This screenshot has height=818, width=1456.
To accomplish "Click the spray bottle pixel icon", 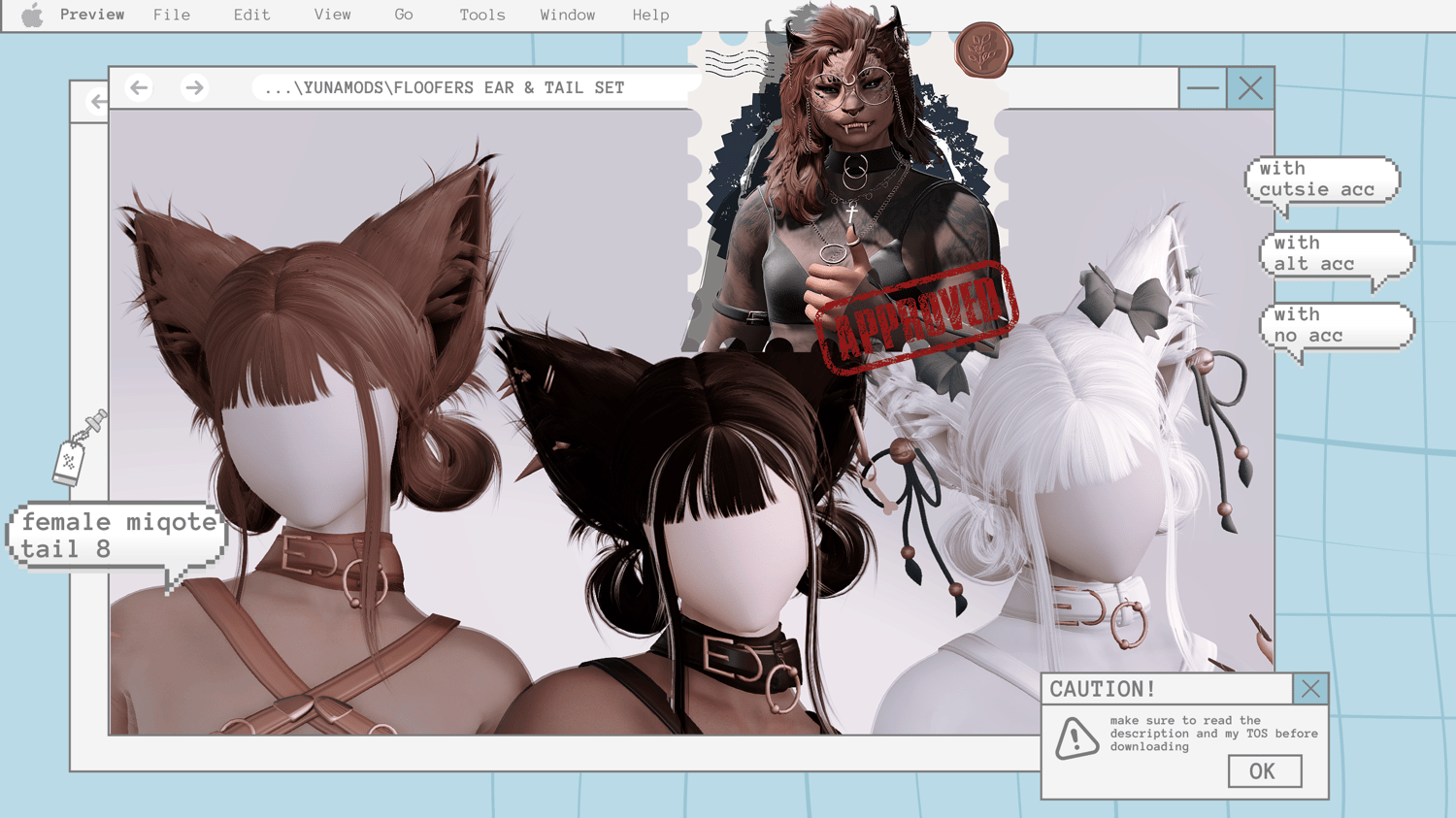I will pyautogui.click(x=78, y=448).
